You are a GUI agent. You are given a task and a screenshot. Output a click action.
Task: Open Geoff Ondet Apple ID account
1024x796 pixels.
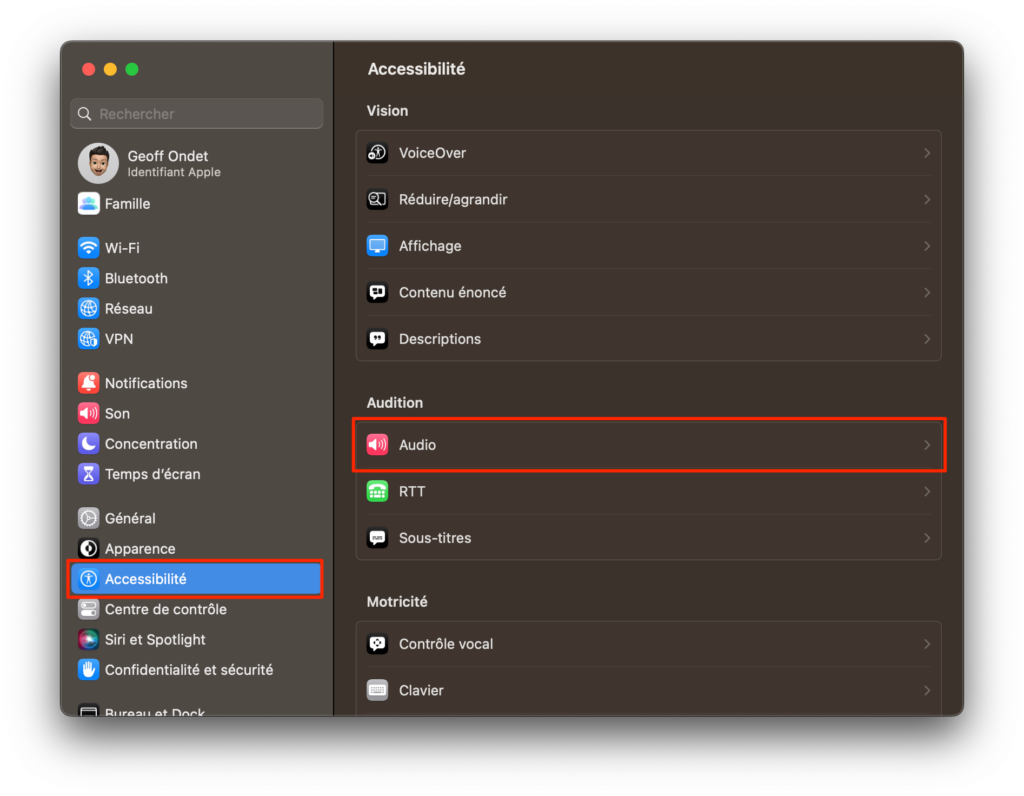click(196, 163)
